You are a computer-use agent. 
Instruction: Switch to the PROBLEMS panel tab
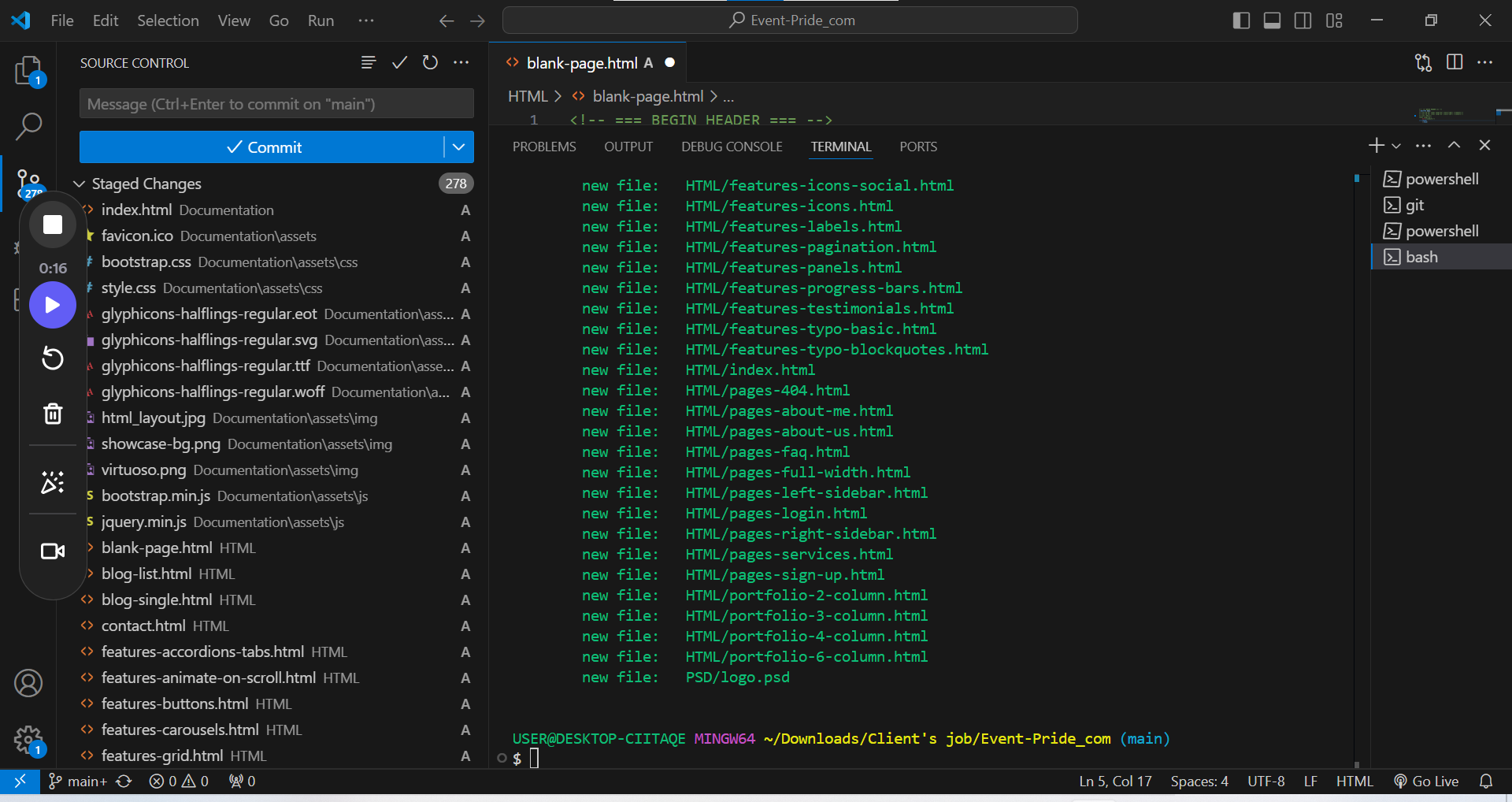[x=544, y=147]
